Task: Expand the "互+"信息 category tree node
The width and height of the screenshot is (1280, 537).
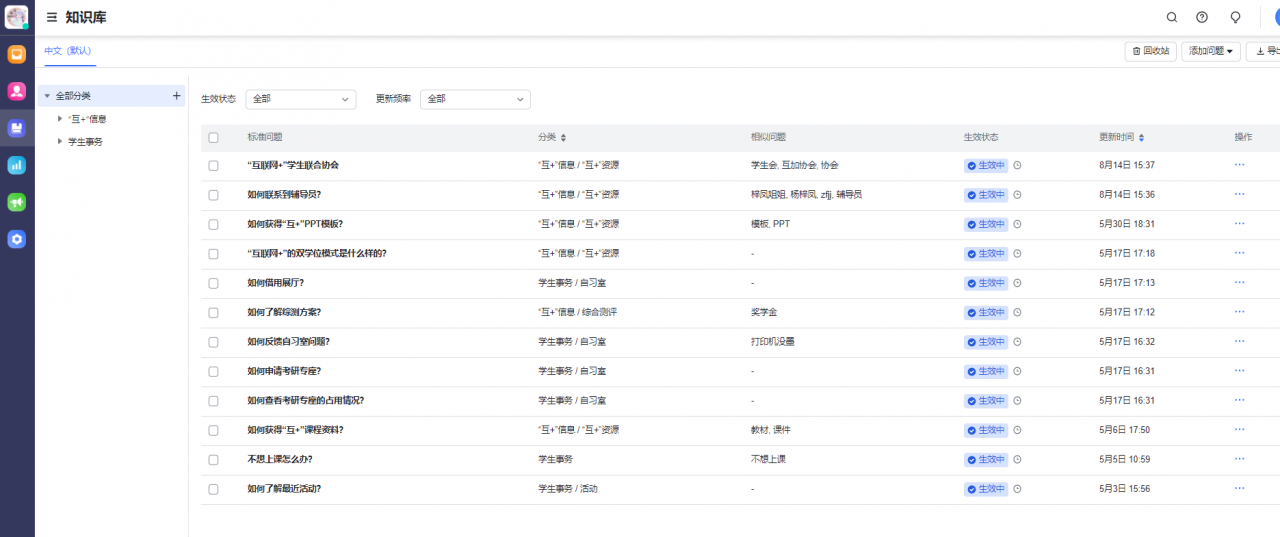Action: point(60,119)
